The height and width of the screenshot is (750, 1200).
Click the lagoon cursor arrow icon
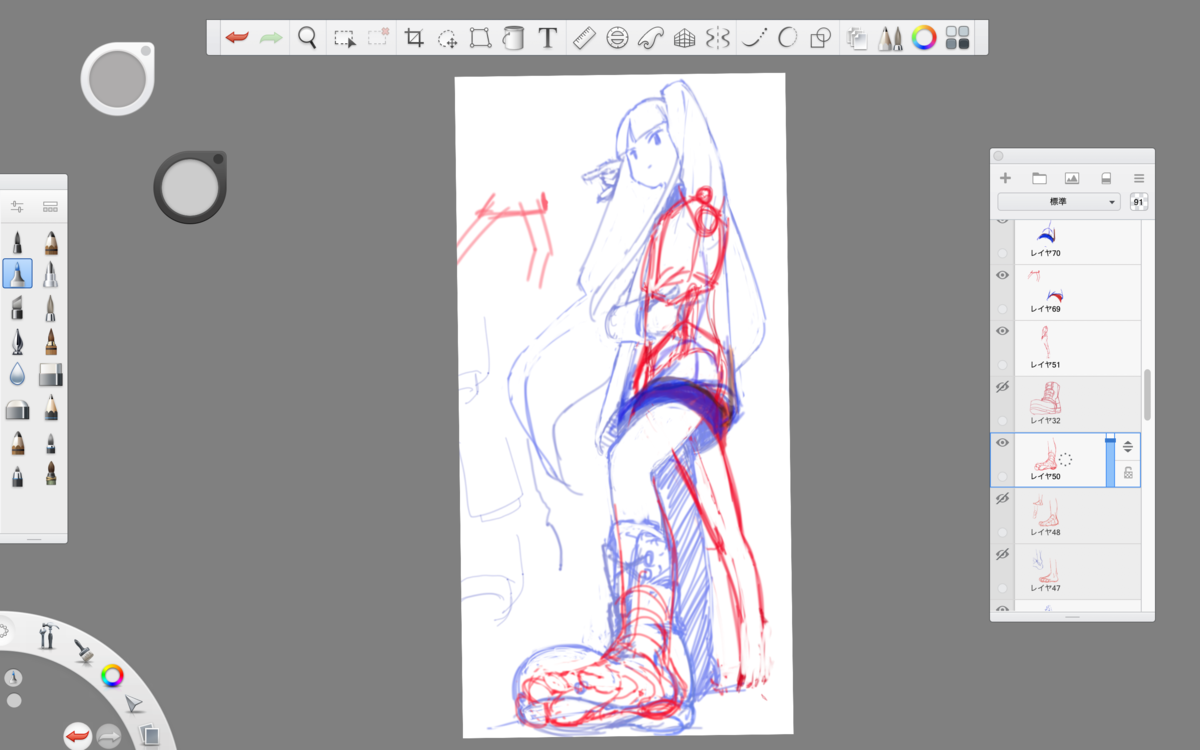point(134,705)
